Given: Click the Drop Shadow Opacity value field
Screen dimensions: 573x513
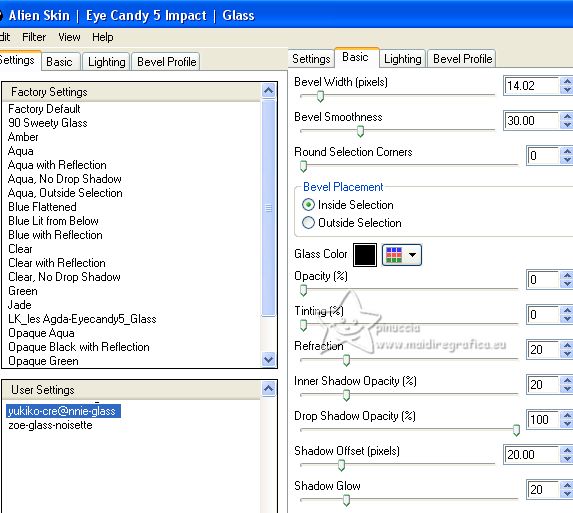Looking at the screenshot, I should (543, 419).
